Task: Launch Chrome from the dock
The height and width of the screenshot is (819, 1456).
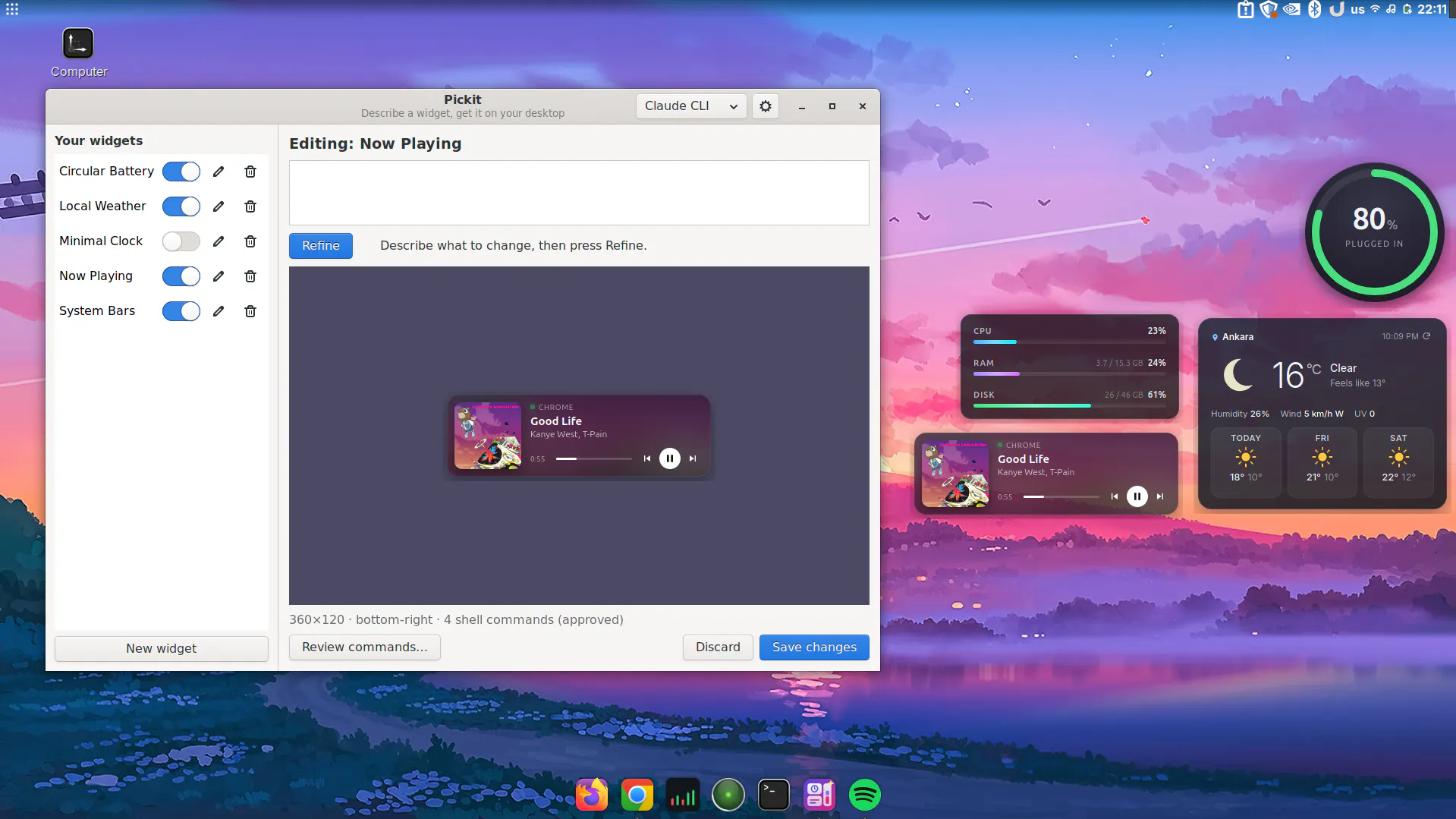Action: [x=637, y=795]
